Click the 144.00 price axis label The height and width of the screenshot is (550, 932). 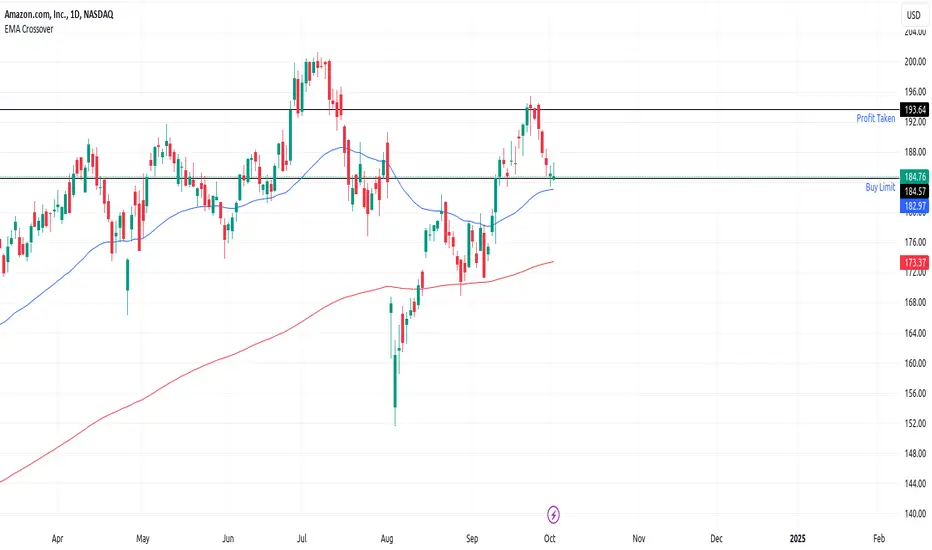pyautogui.click(x=915, y=483)
